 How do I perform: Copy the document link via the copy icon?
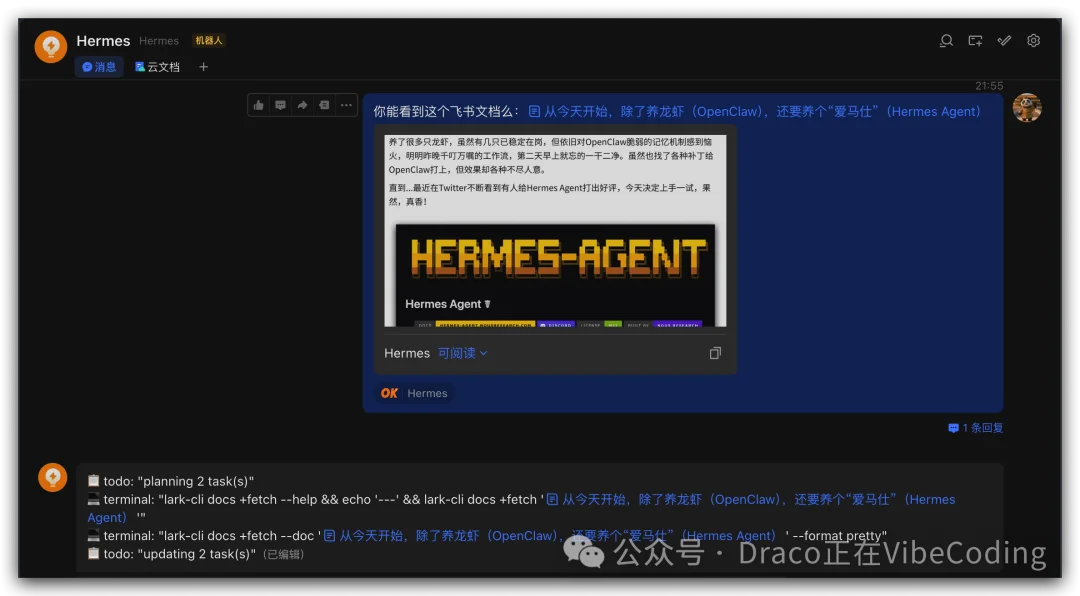[x=715, y=353]
